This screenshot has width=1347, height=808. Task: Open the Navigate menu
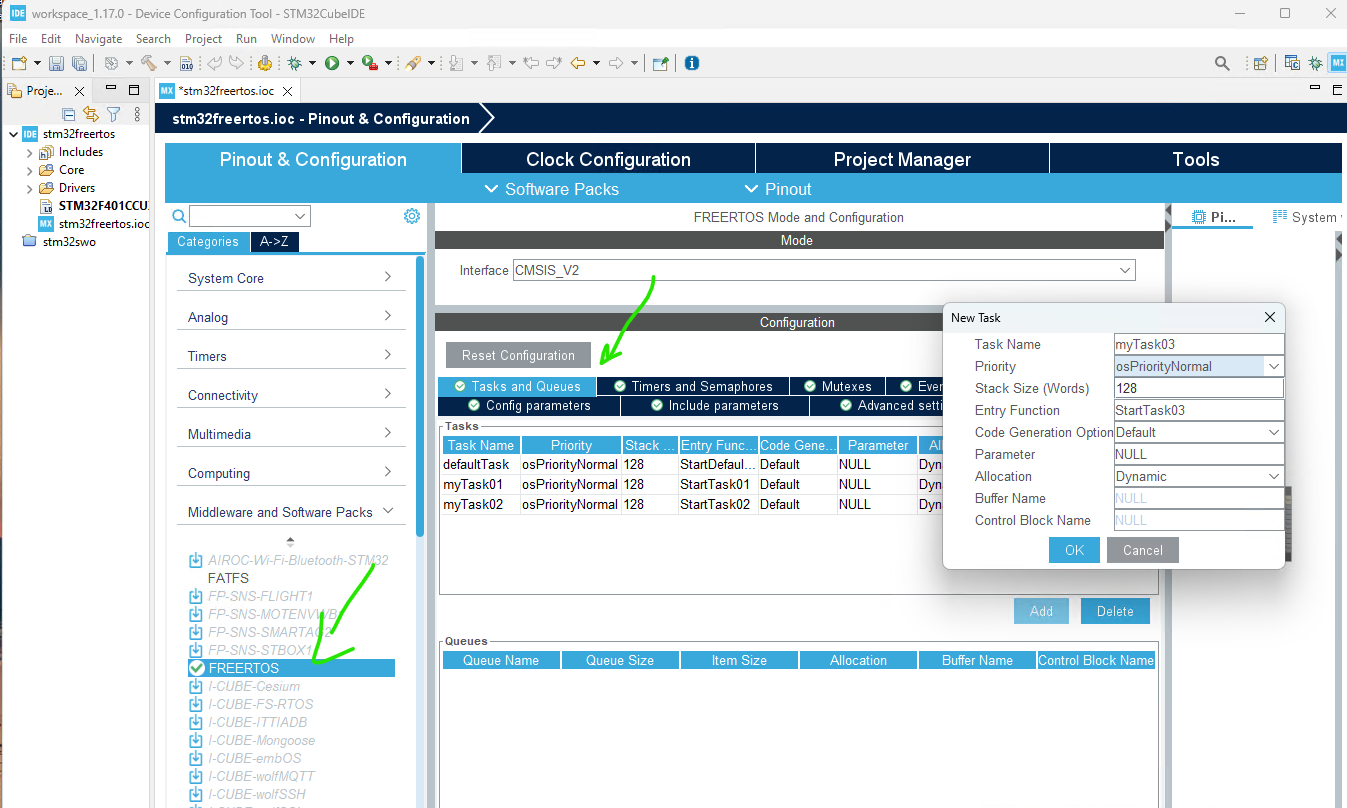pyautogui.click(x=98, y=39)
